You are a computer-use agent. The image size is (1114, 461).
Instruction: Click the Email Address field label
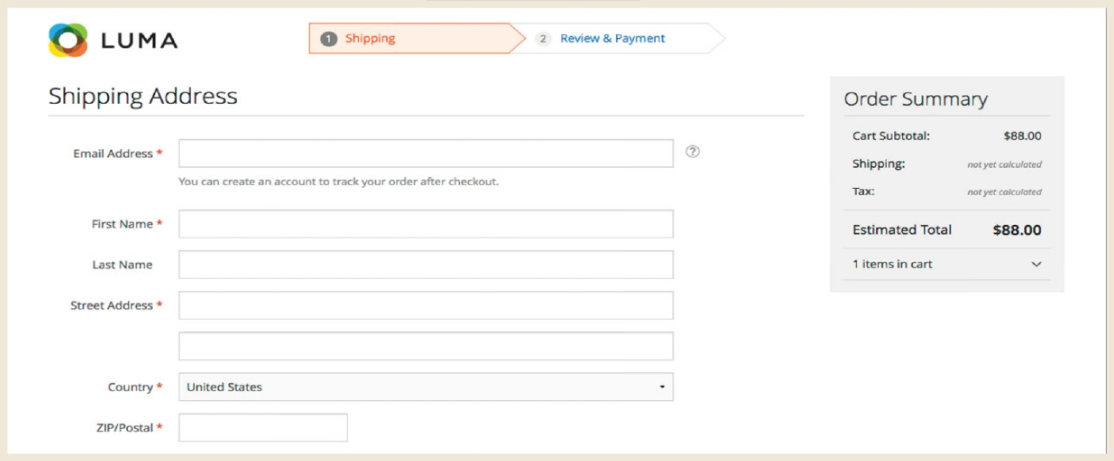(113, 153)
